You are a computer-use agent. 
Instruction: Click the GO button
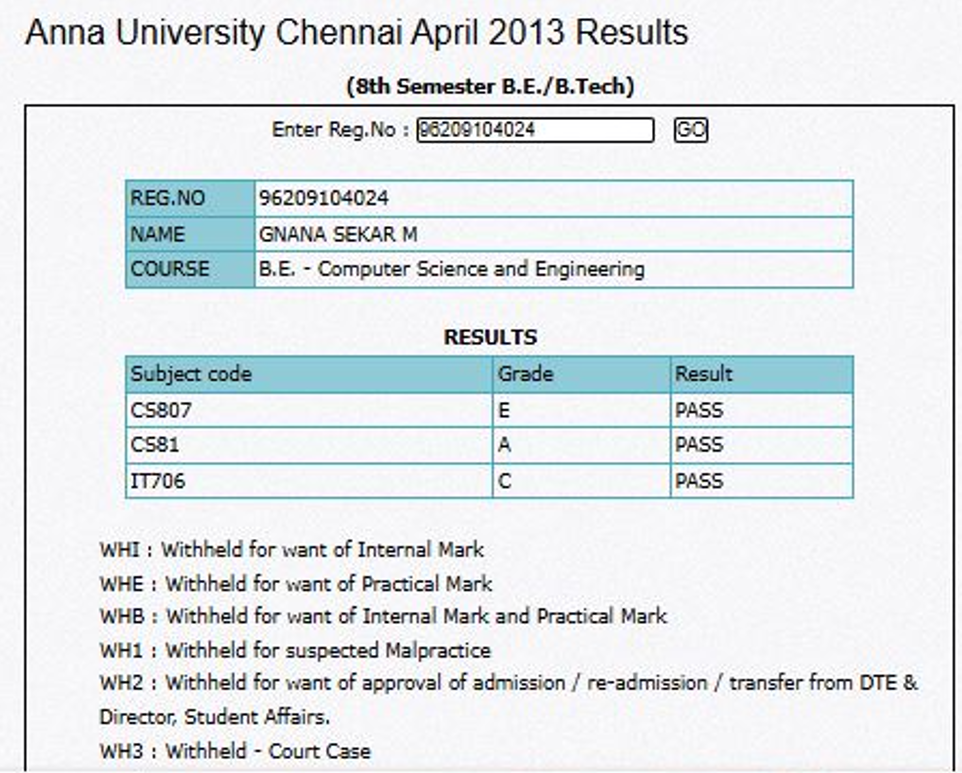click(690, 130)
